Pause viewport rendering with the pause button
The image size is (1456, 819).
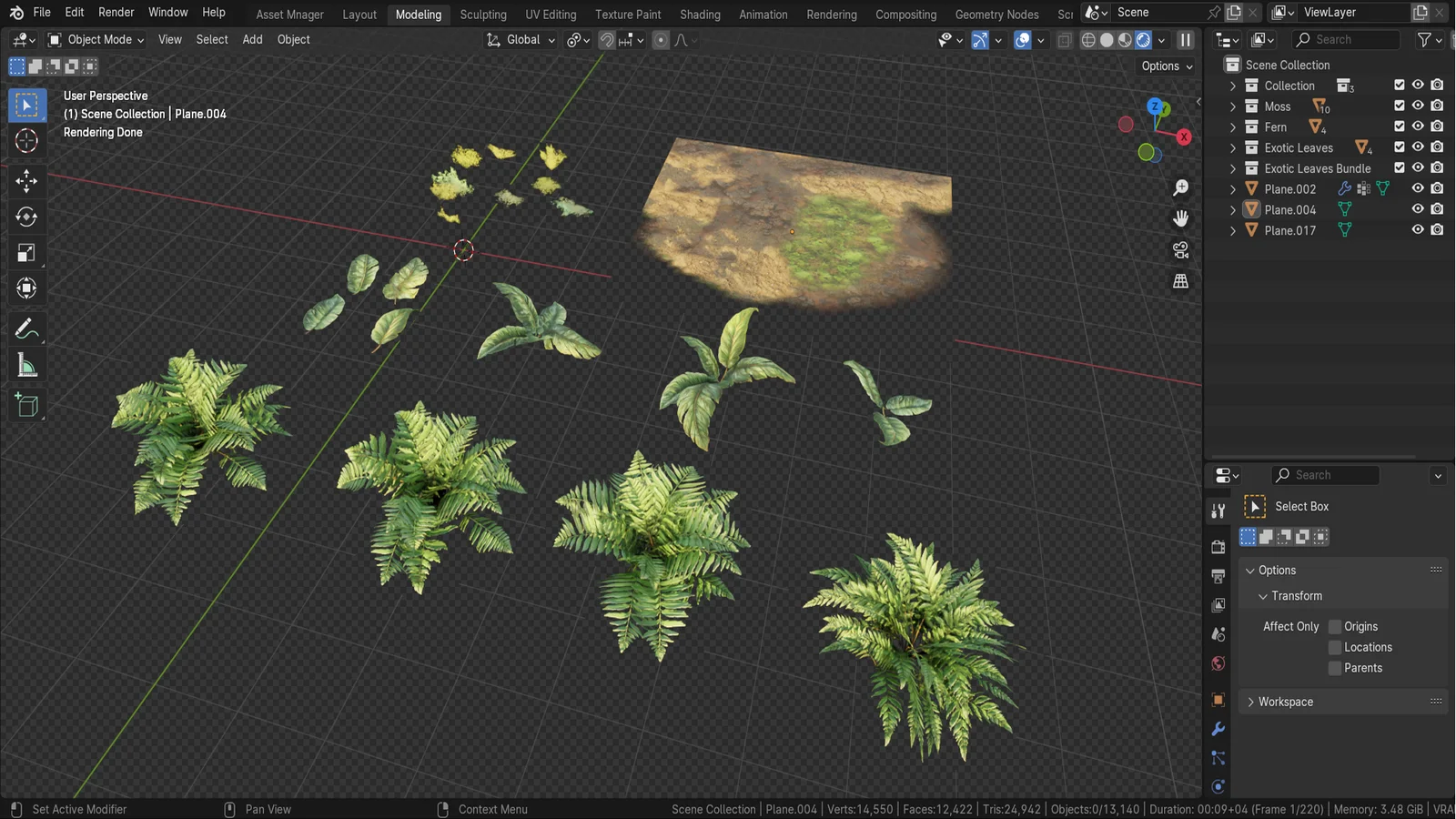pyautogui.click(x=1185, y=40)
